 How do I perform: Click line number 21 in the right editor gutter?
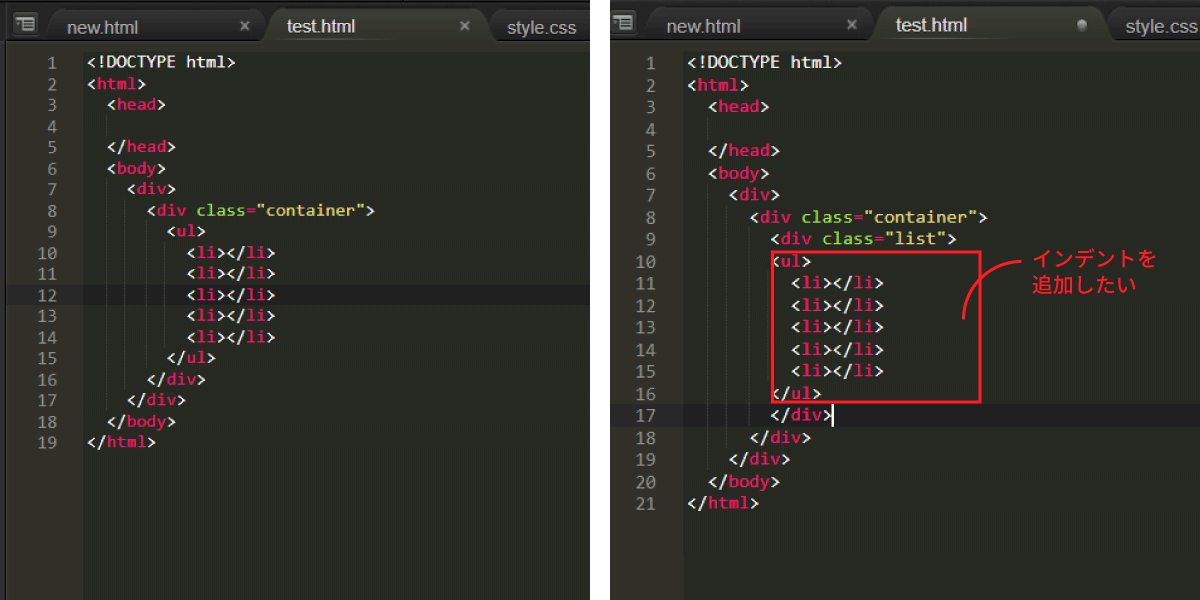tap(646, 503)
